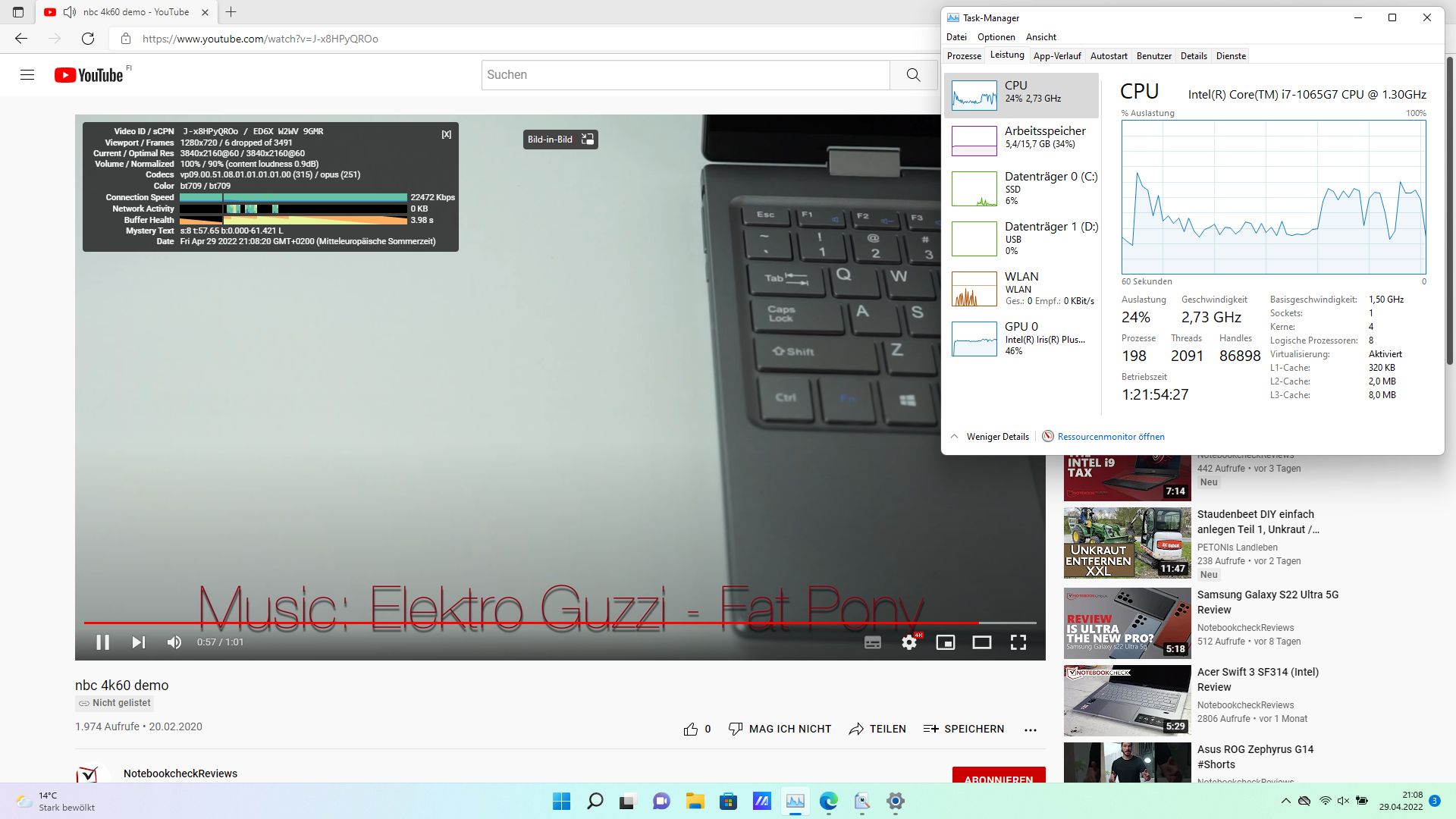The image size is (1456, 819).
Task: Like the nbc 4k60 demo video
Action: (x=691, y=729)
